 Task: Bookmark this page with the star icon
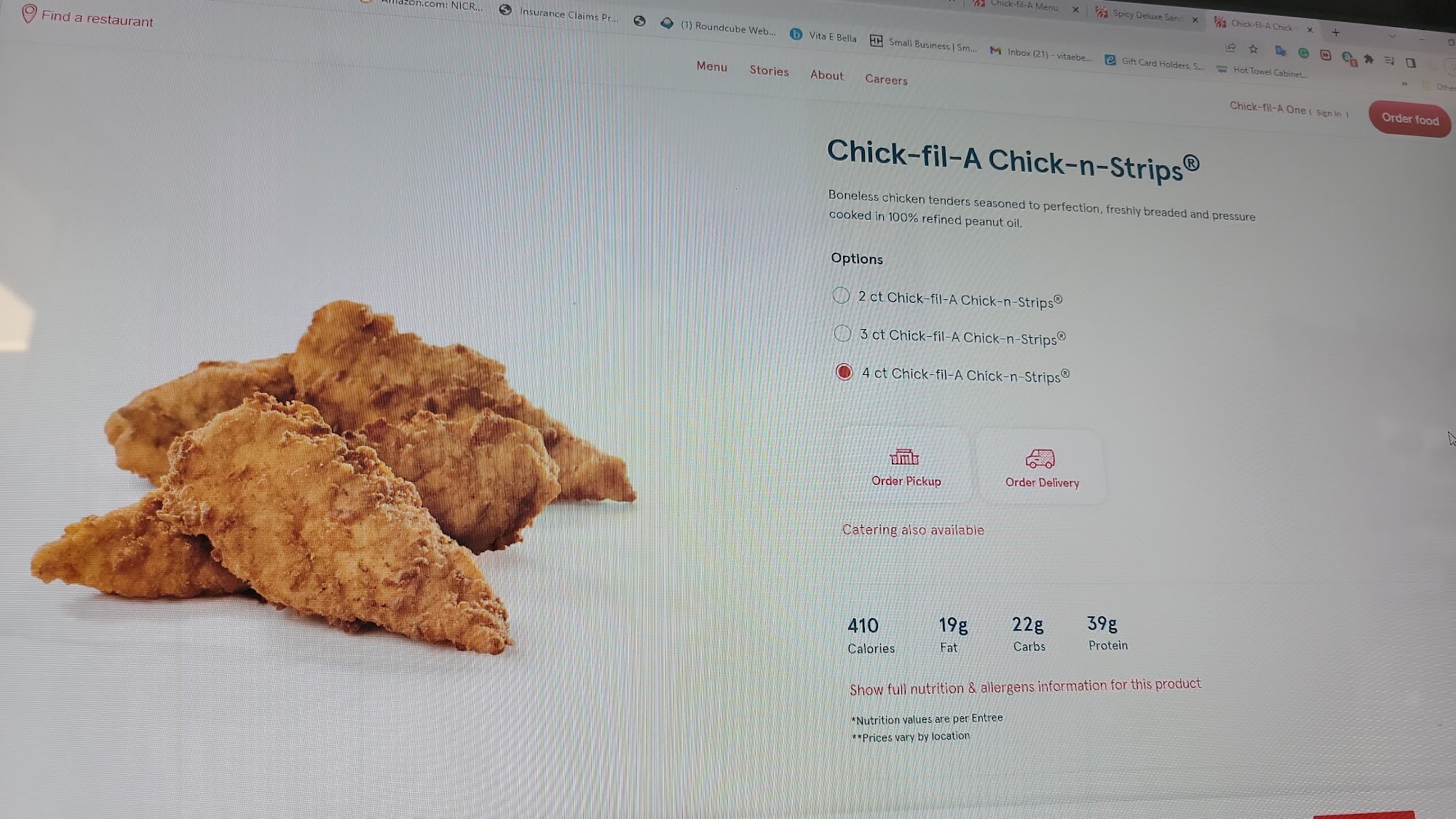(1253, 50)
